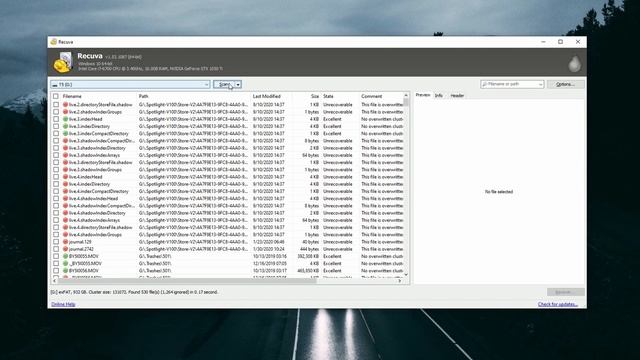Click the red status dot beside live.4.indexCompactDirectory
Screen dimensions: 640x360
point(65,191)
